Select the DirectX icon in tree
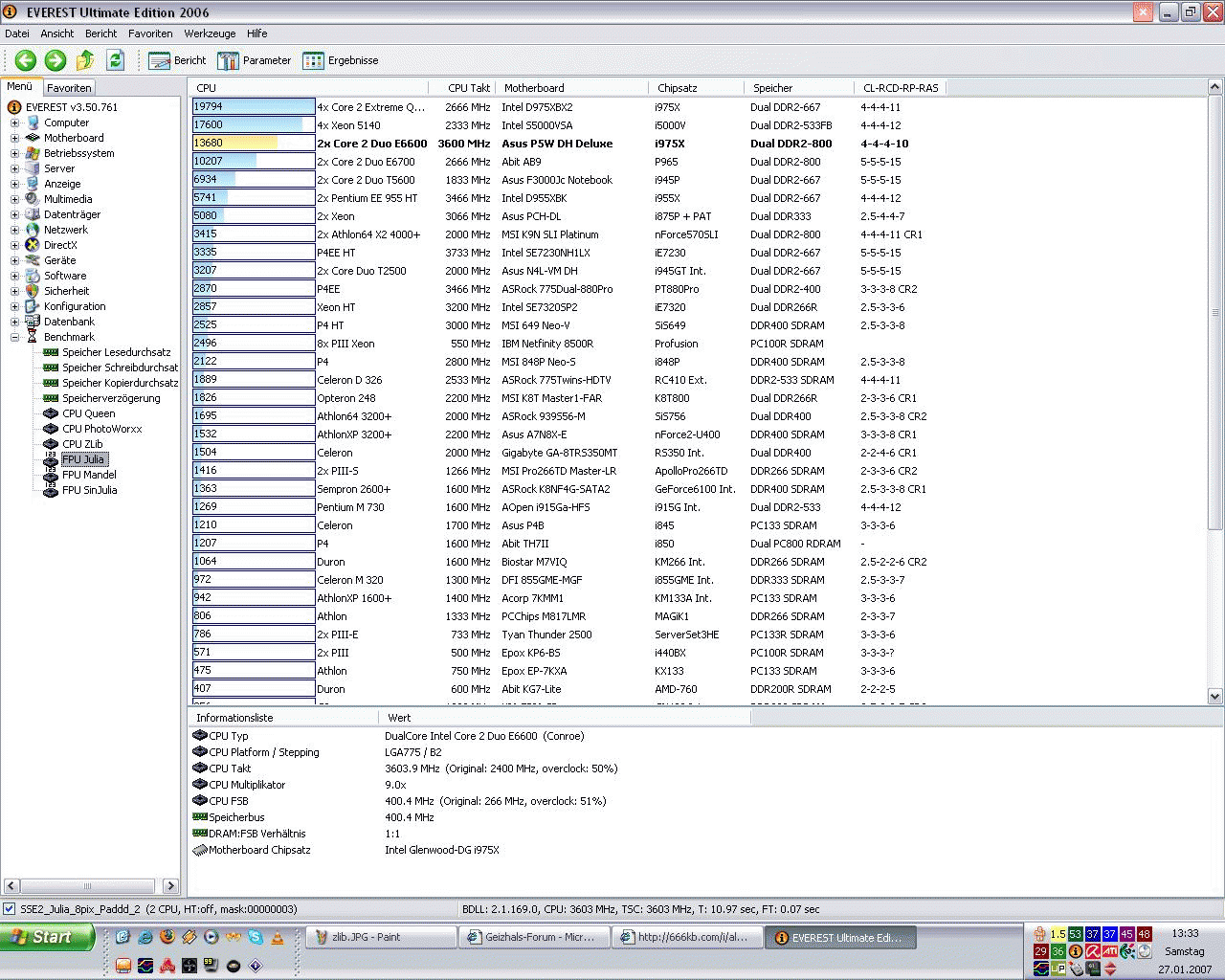1225x980 pixels. [x=33, y=245]
